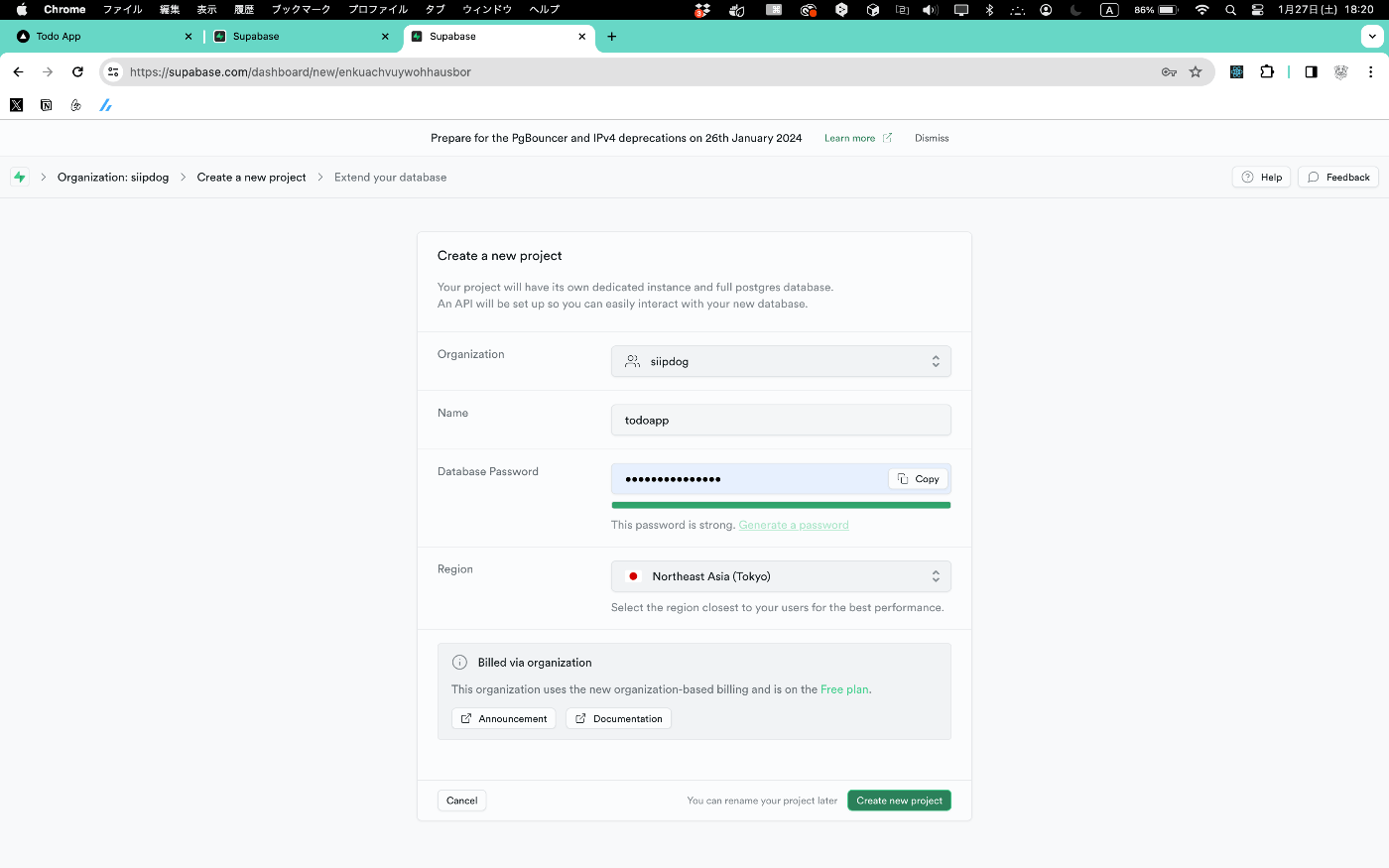Image resolution: width=1389 pixels, height=868 pixels.
Task: Copy the database password
Action: (x=918, y=479)
